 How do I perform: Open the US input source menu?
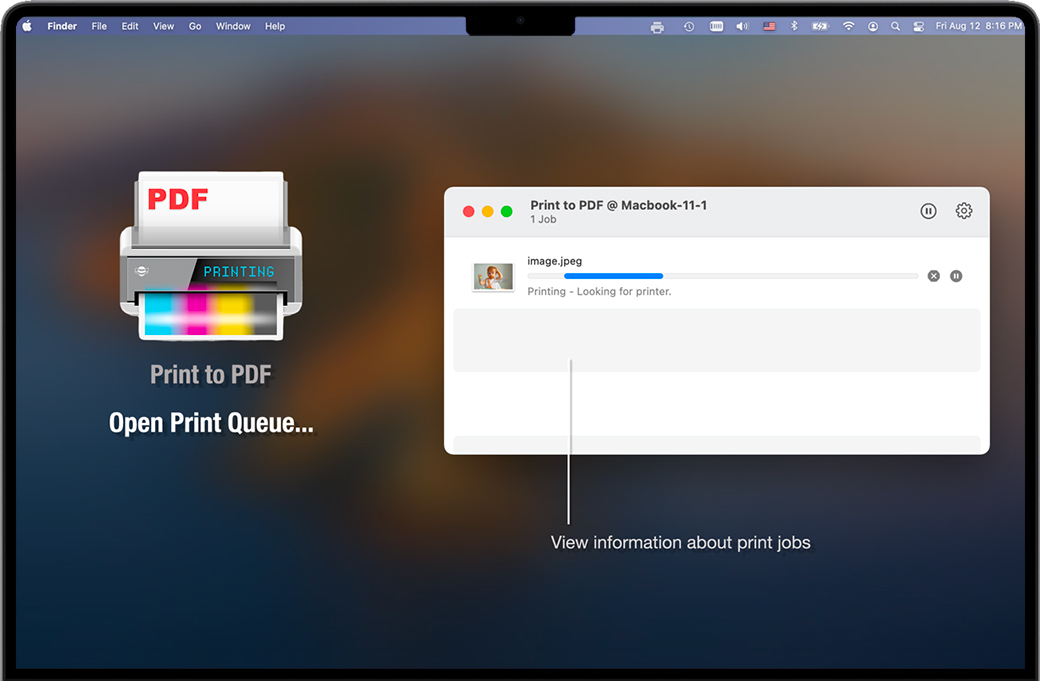(769, 27)
